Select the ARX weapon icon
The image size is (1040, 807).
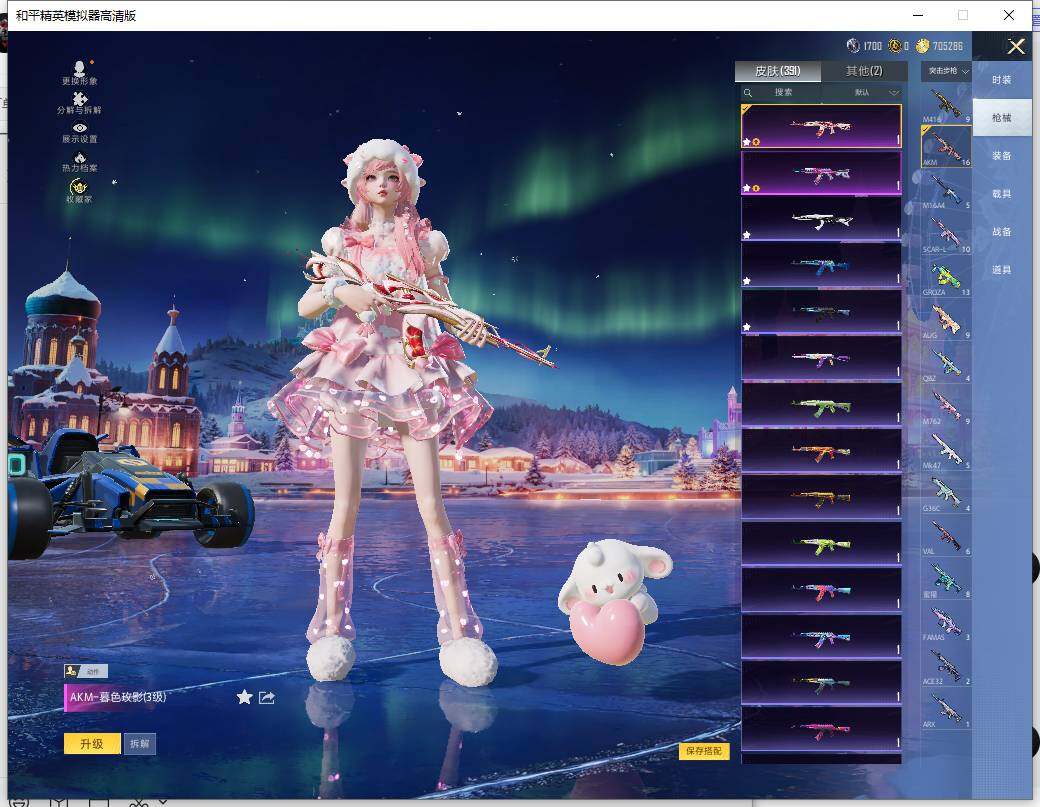(946, 708)
